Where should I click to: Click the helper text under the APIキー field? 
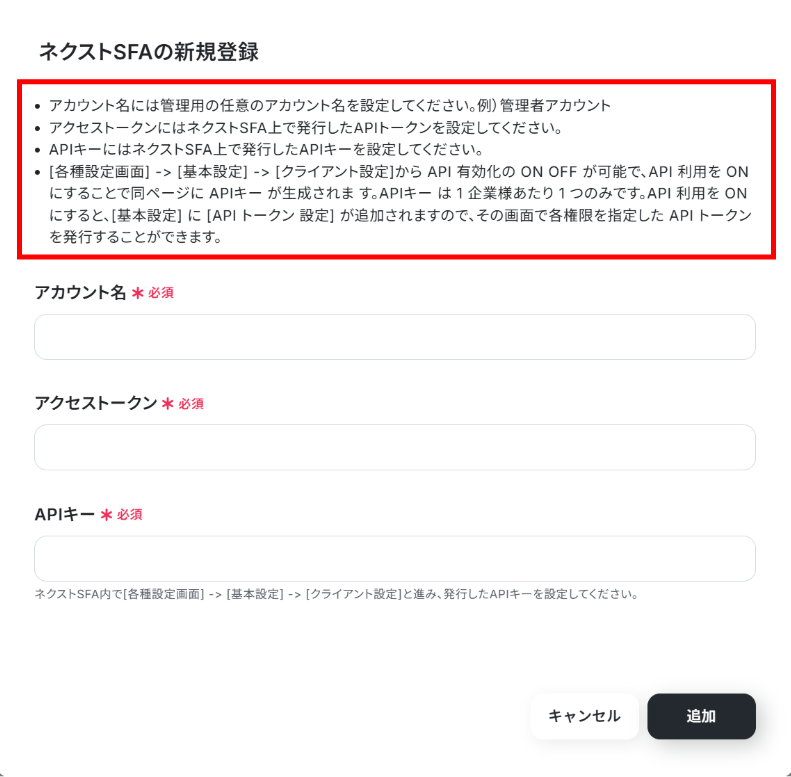pos(336,594)
